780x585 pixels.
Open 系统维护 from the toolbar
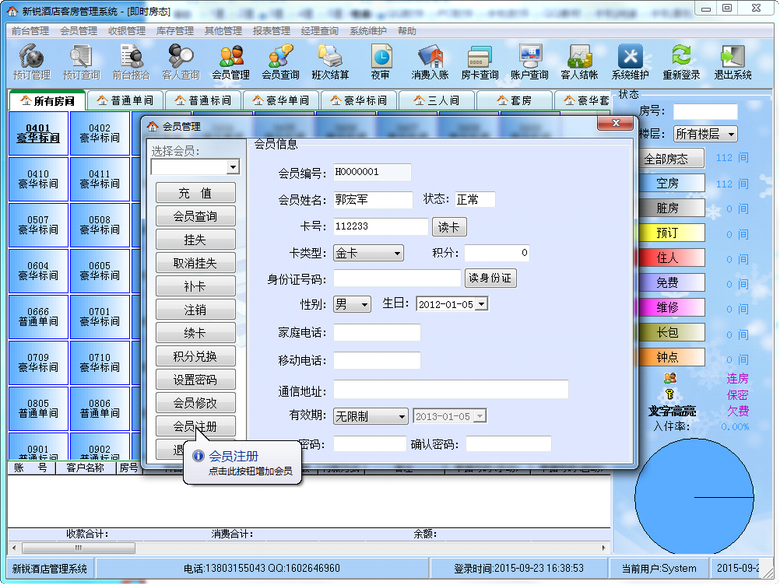630,62
